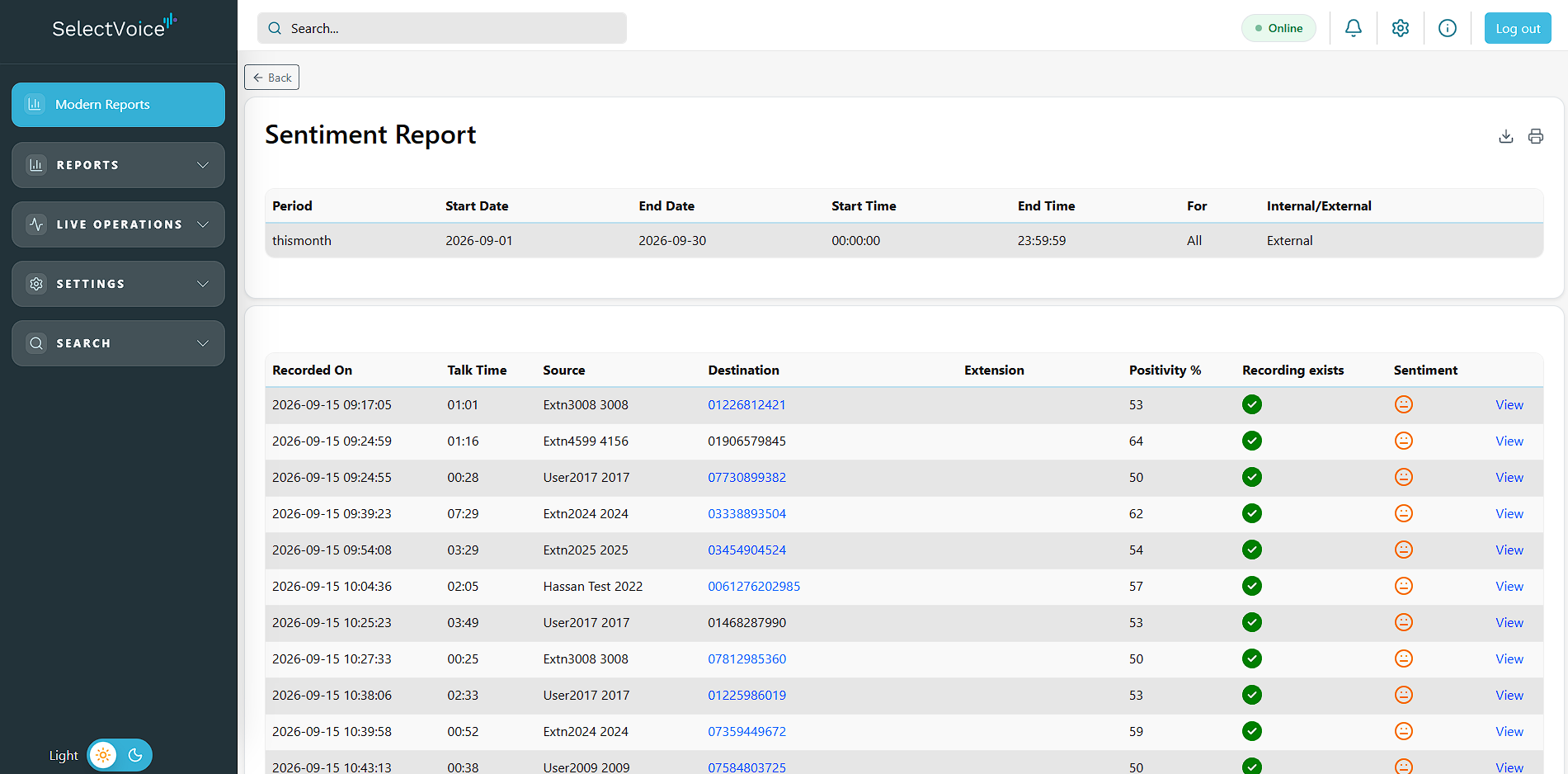Screen dimensions: 1568x774
Task: Click the Reports chart icon in sidebar
Action: tap(36, 165)
